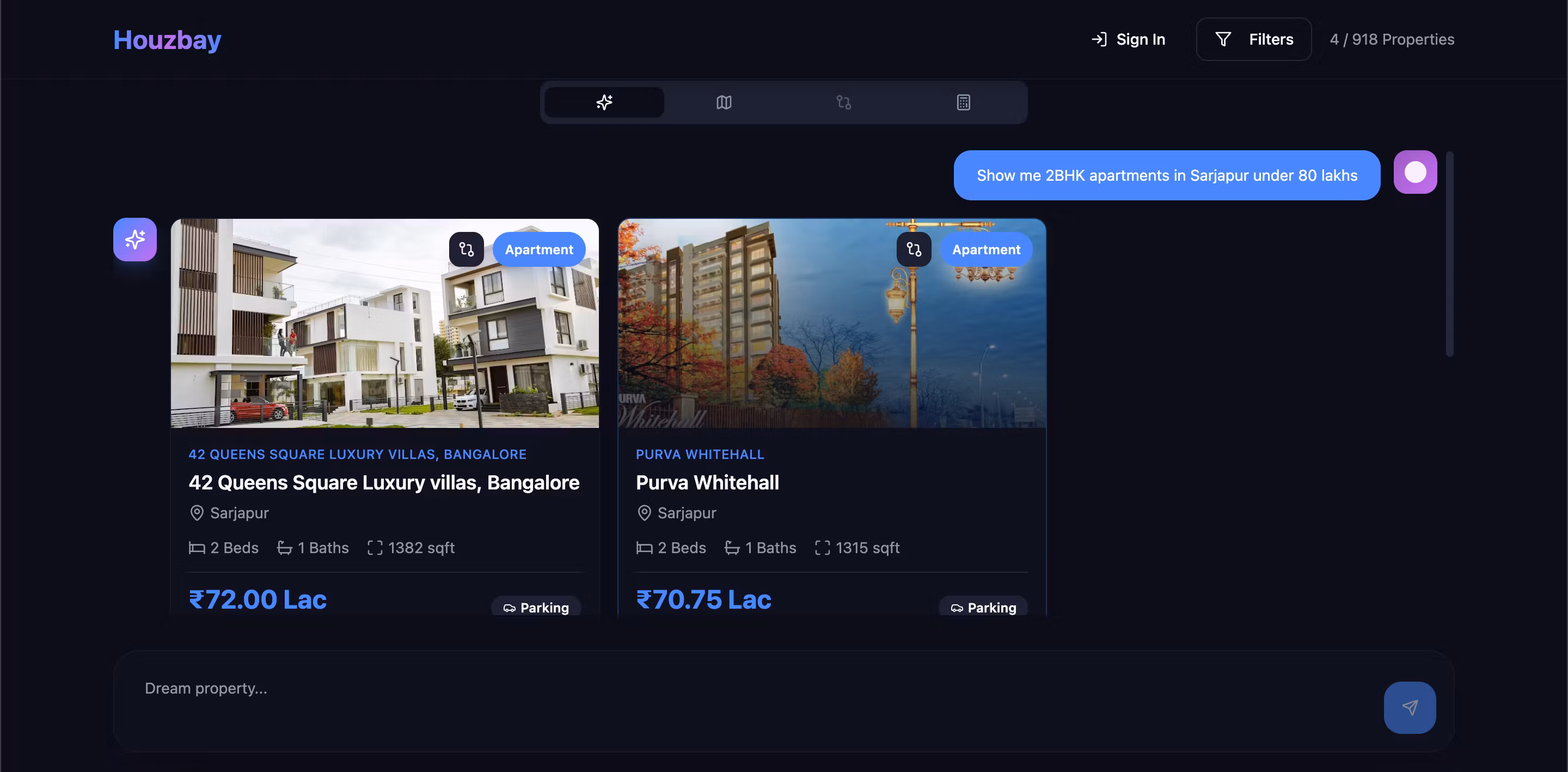Click the Dream property input field
This screenshot has height=772, width=1568.
(x=731, y=689)
